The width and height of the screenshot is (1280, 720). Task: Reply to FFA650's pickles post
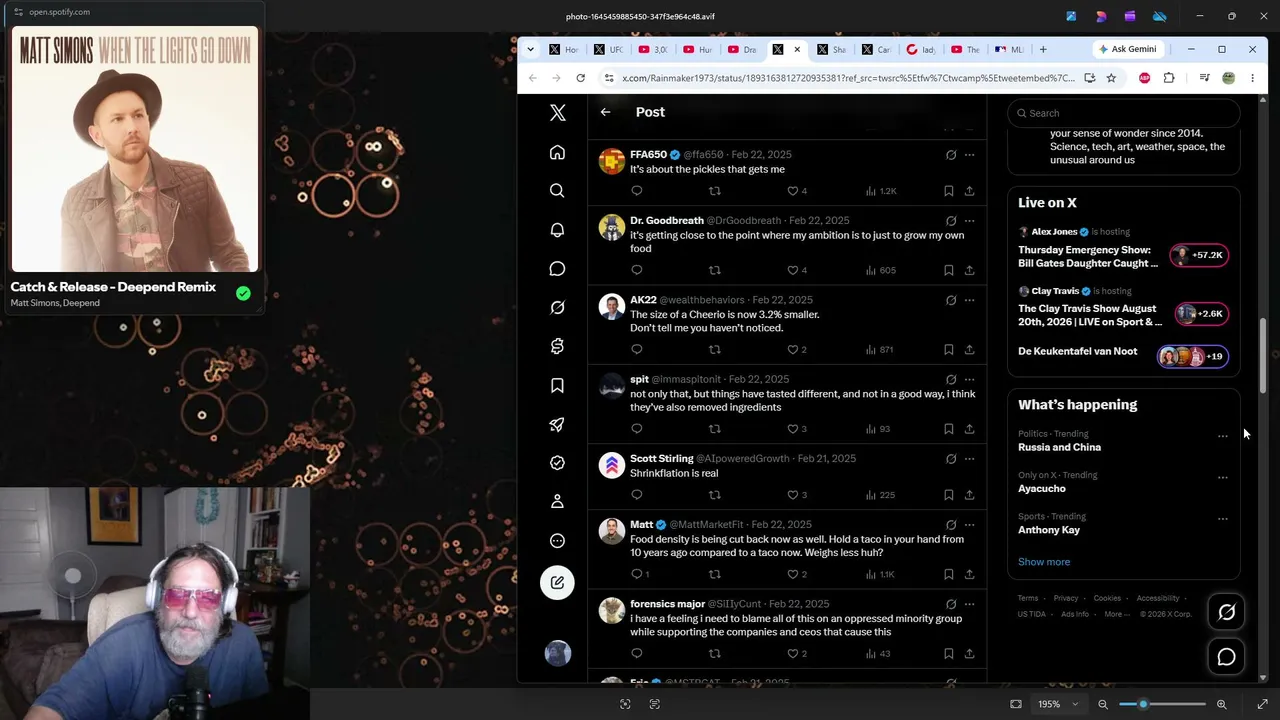[637, 191]
